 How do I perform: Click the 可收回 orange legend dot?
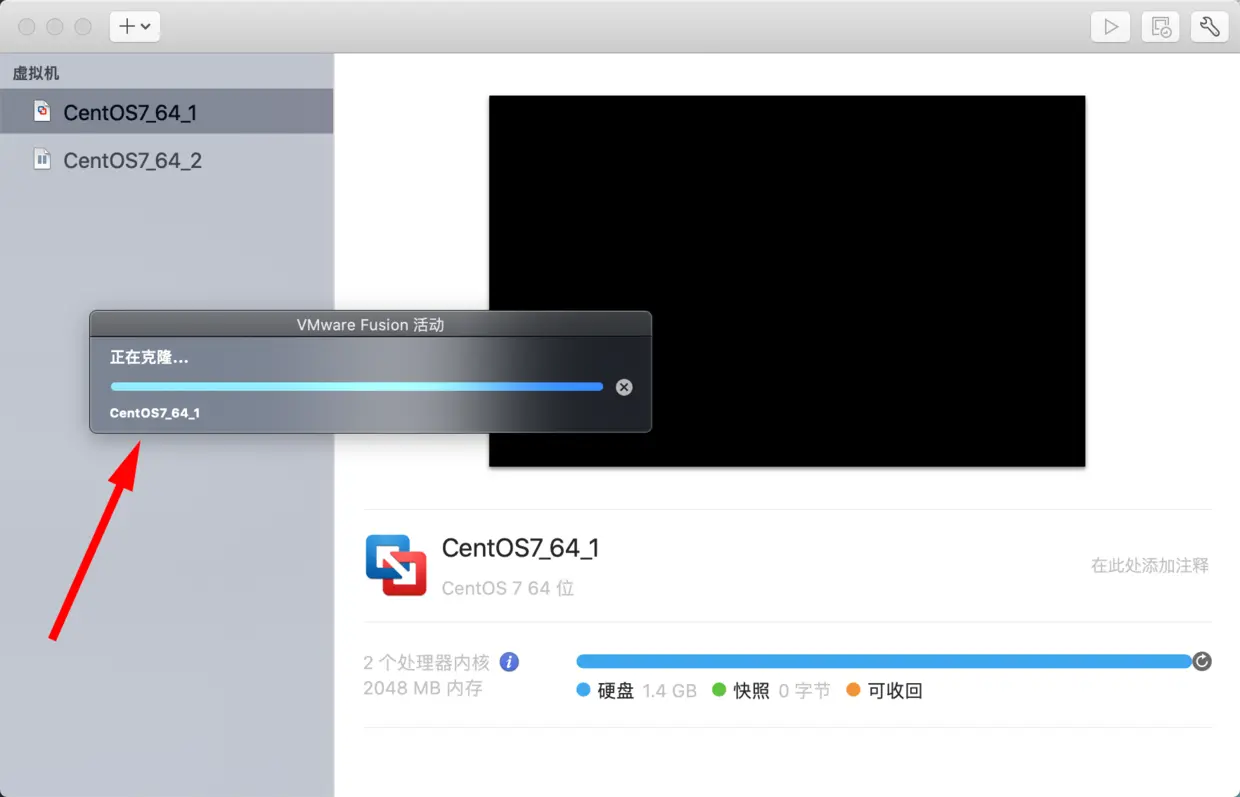pos(853,690)
